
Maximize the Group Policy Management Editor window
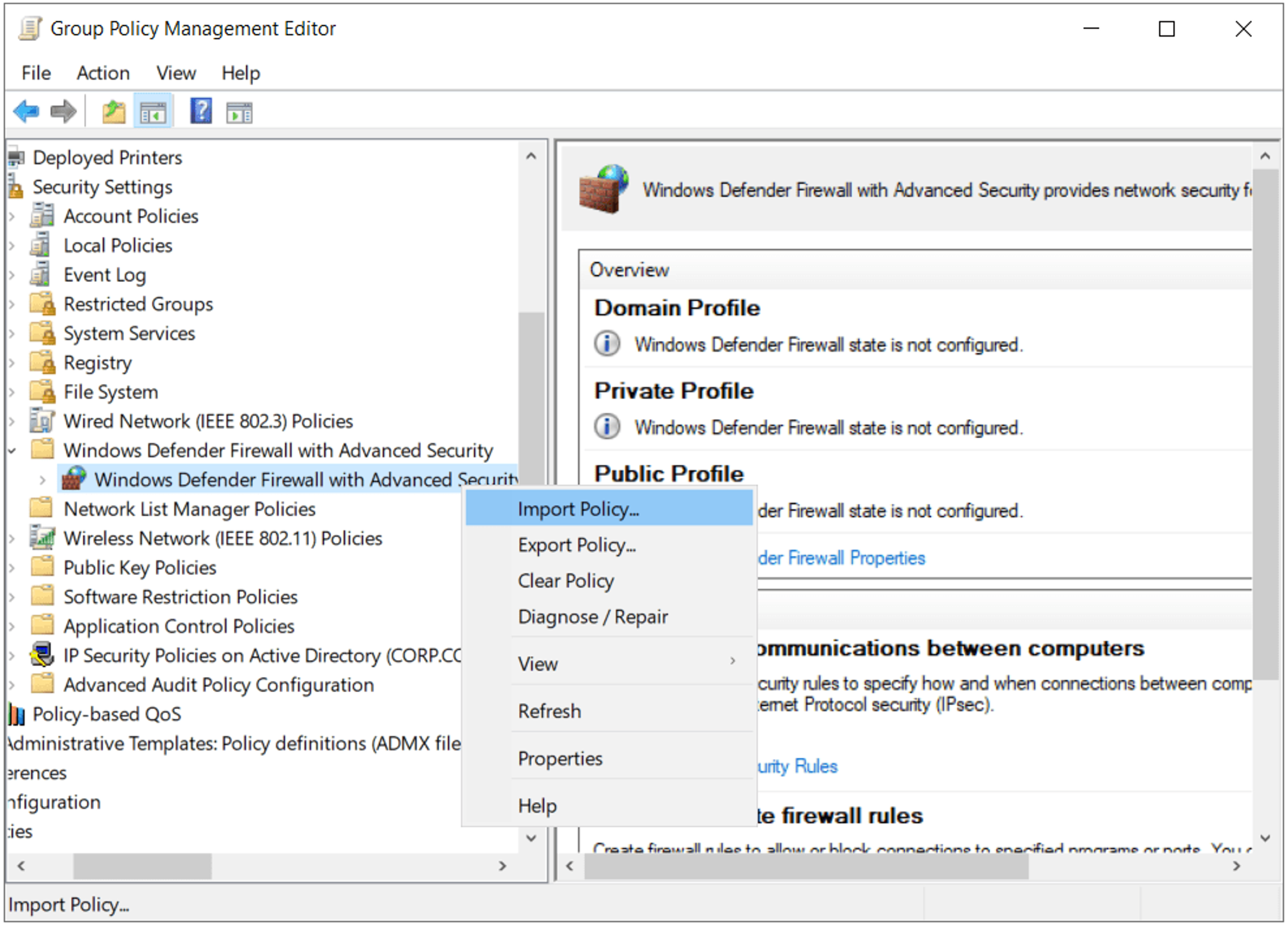[x=1166, y=29]
